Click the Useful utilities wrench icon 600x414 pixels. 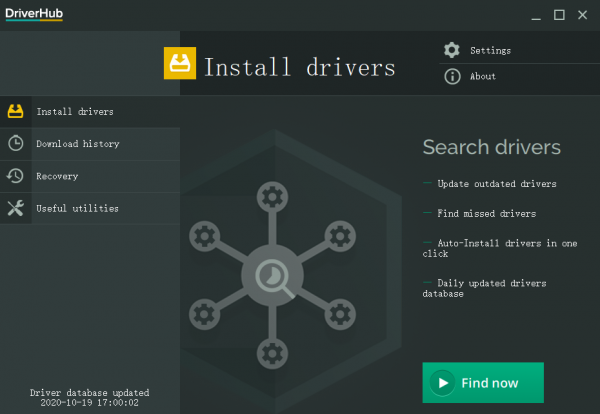click(15, 208)
